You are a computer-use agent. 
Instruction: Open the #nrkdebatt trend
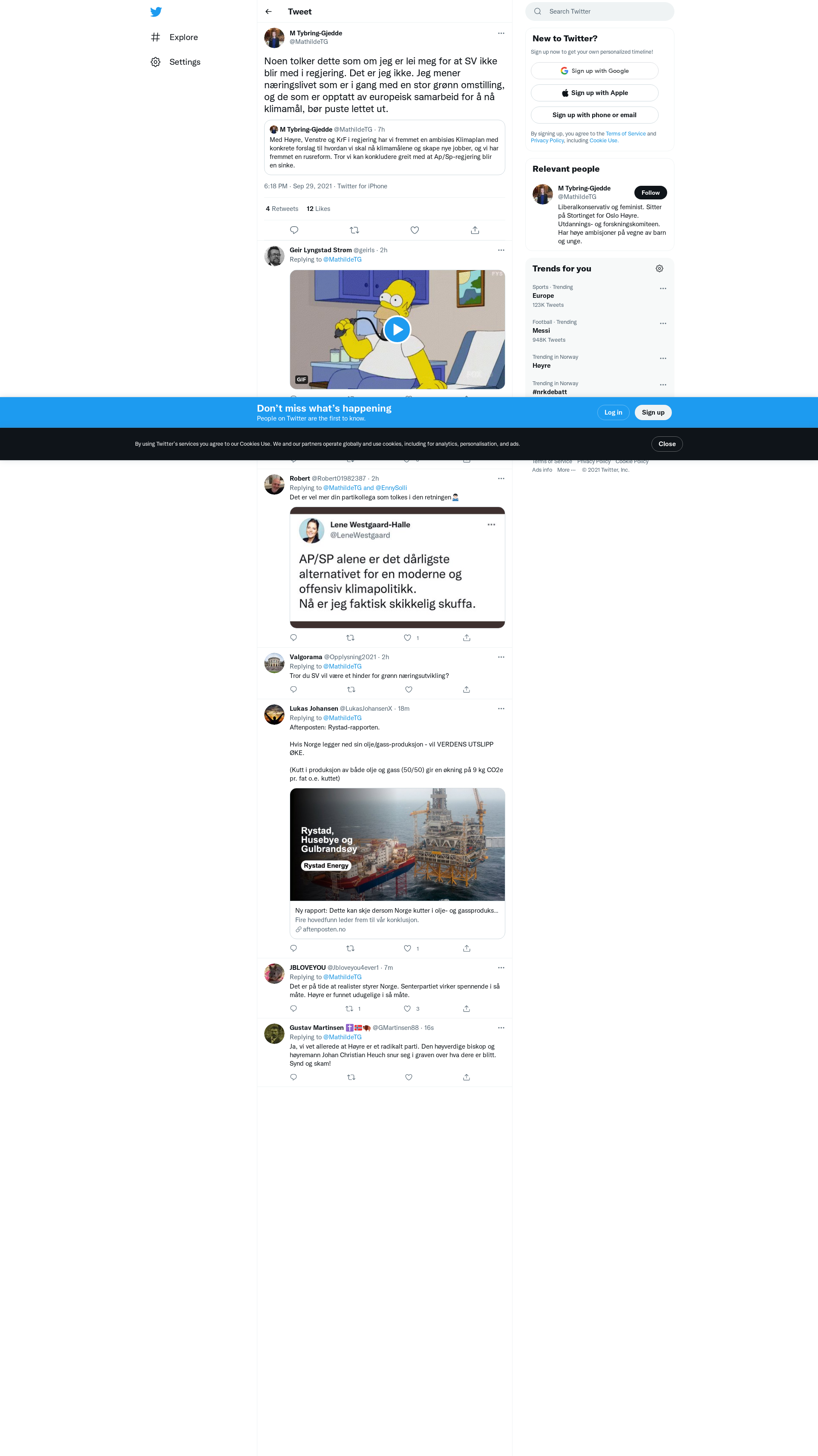click(599, 388)
